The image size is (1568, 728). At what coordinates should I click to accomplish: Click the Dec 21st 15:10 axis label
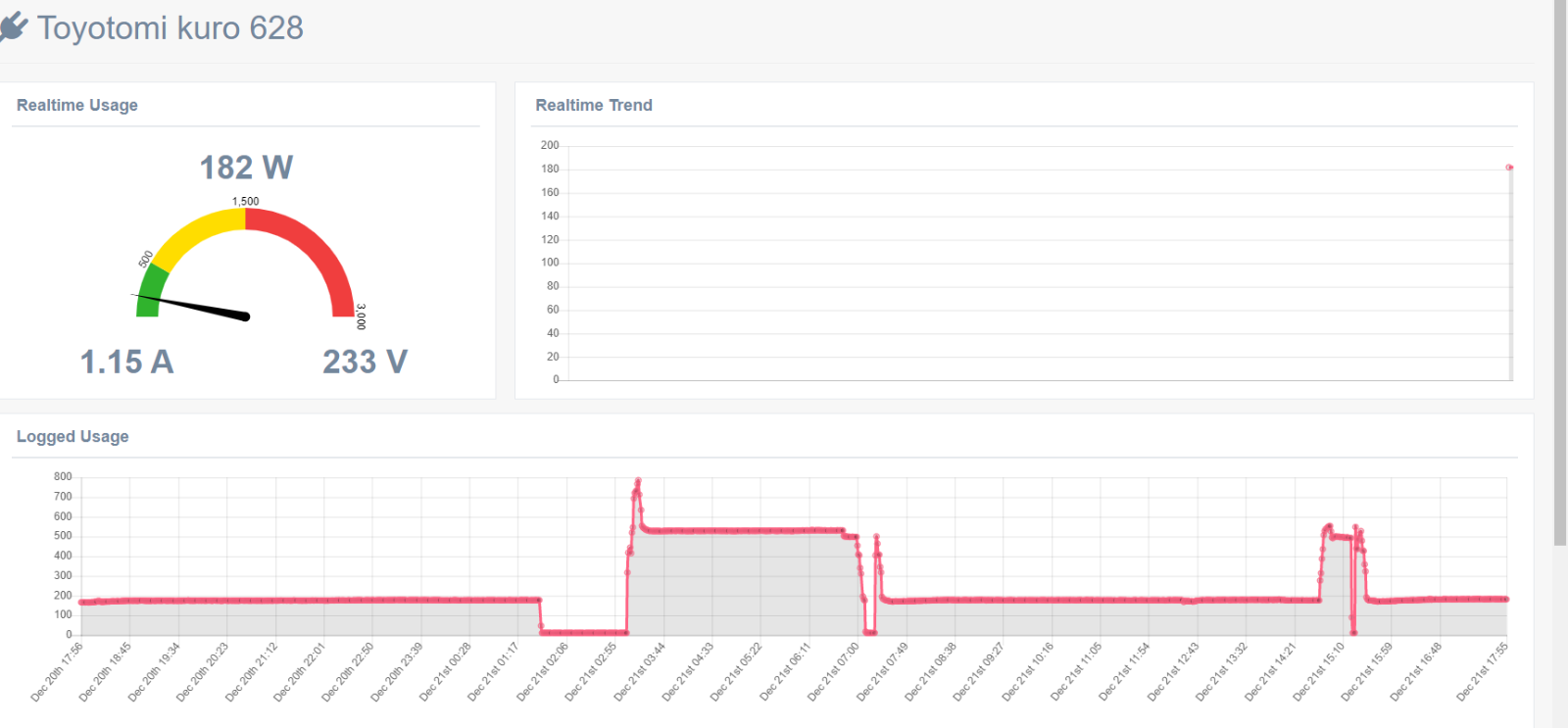click(x=1318, y=672)
